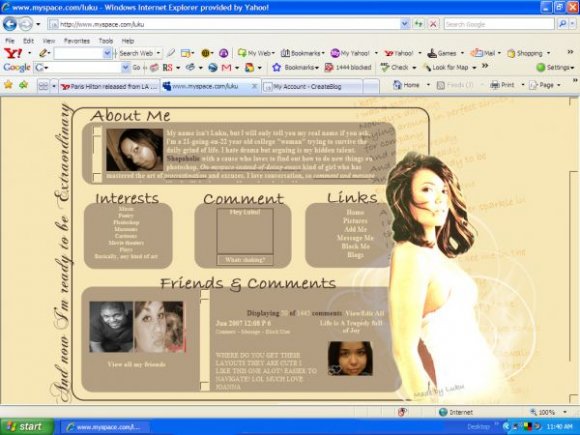580x435 pixels.
Task: Click the browser Forward arrow button
Action: pos(26,24)
